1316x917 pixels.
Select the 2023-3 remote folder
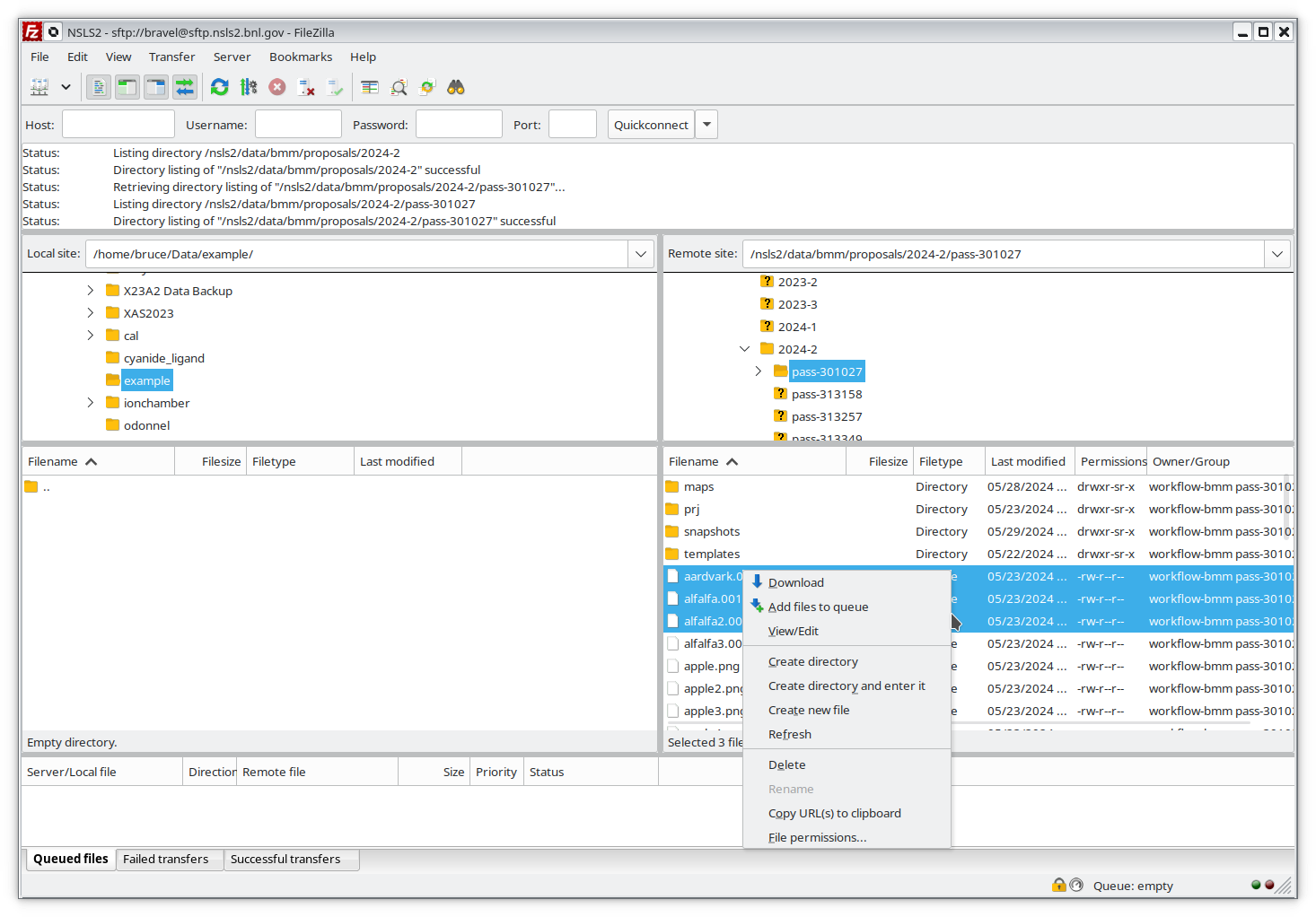click(x=797, y=304)
